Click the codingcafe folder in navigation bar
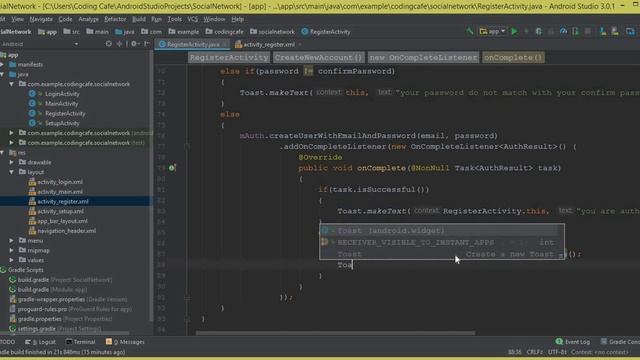 point(224,31)
